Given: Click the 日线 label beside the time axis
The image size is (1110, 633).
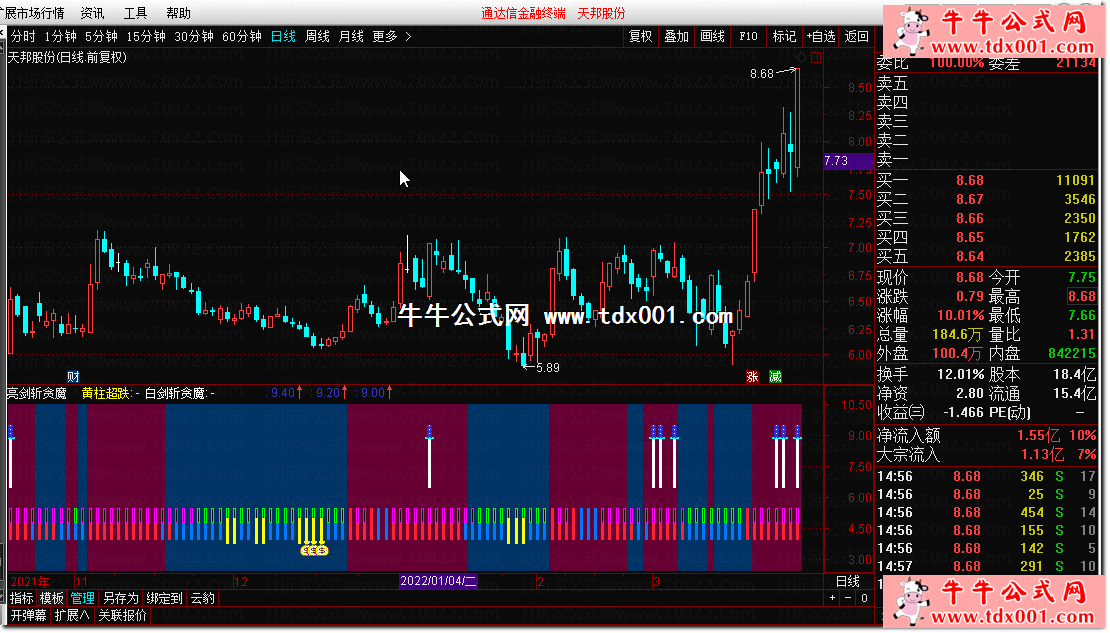Looking at the screenshot, I should pyautogui.click(x=847, y=581).
